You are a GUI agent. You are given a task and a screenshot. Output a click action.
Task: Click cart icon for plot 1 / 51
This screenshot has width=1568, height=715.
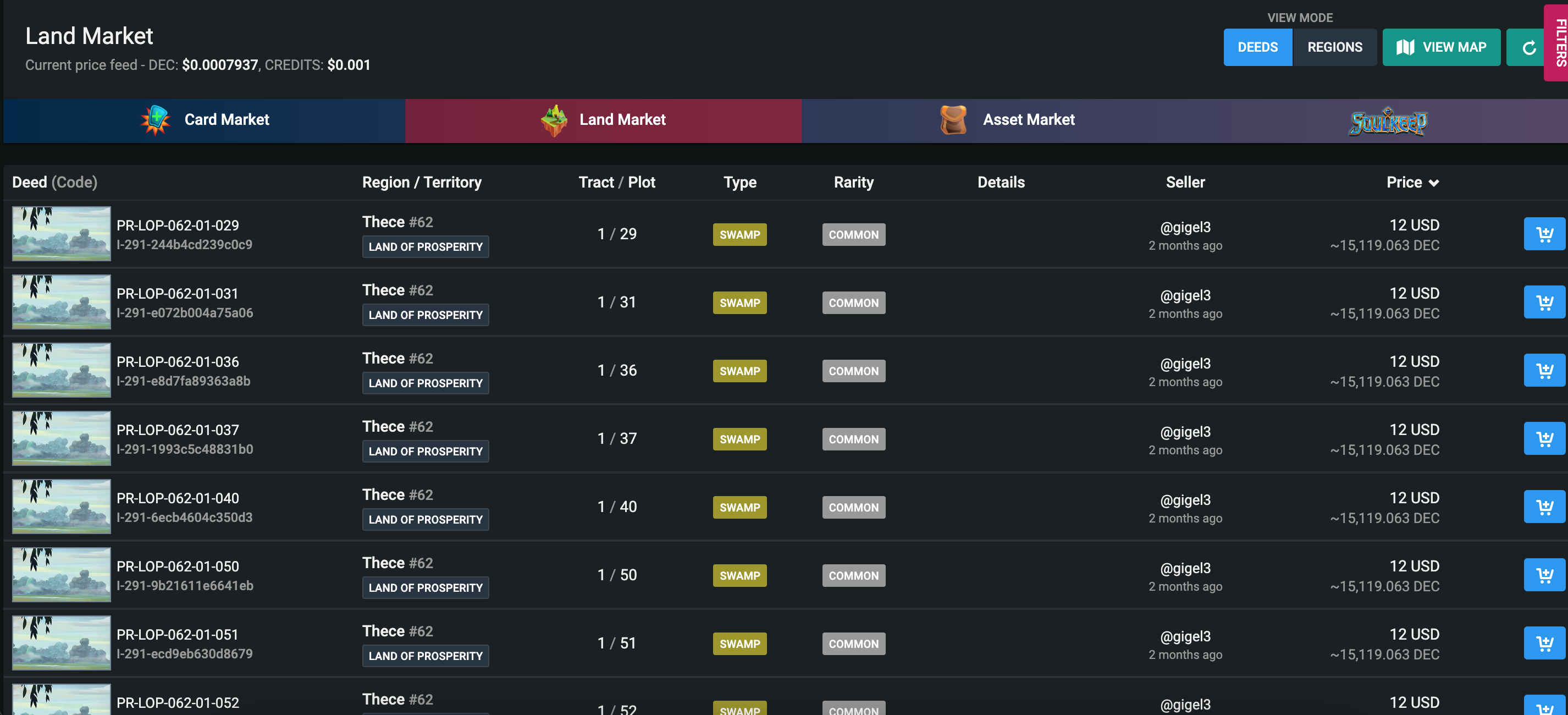(x=1544, y=643)
